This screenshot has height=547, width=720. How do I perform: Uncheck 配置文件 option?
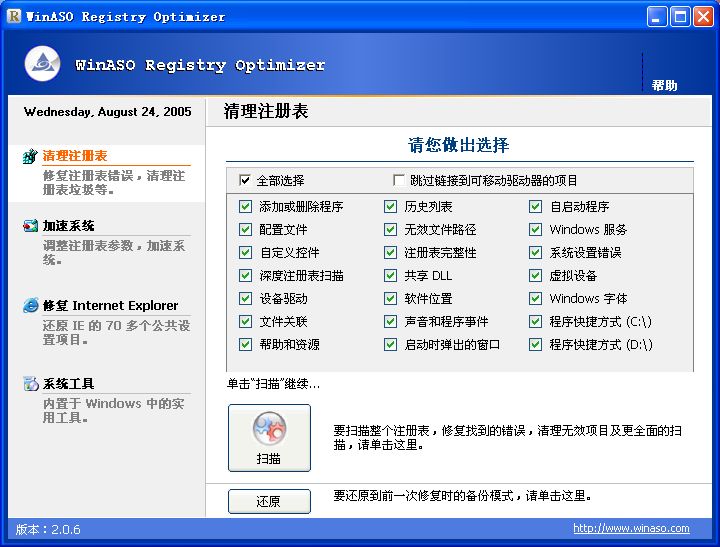pos(246,230)
